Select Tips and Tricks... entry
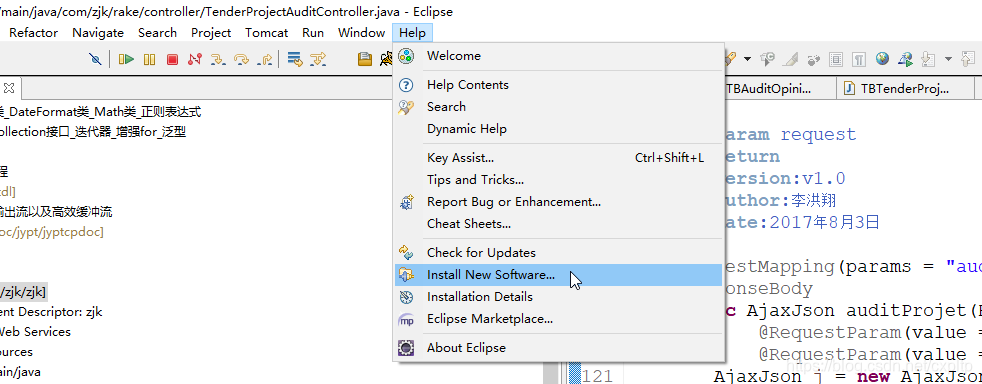The height and width of the screenshot is (384, 982). [559, 180]
